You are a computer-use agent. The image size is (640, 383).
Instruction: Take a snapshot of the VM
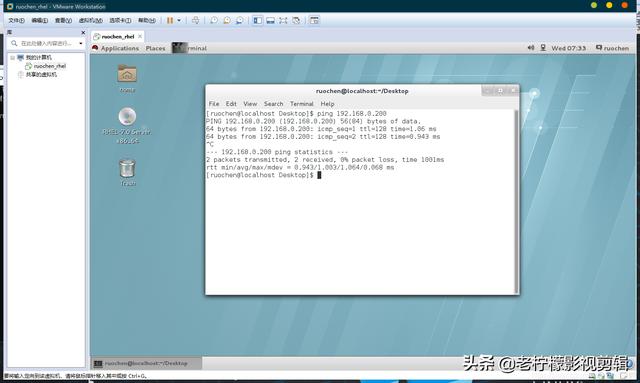214,20
